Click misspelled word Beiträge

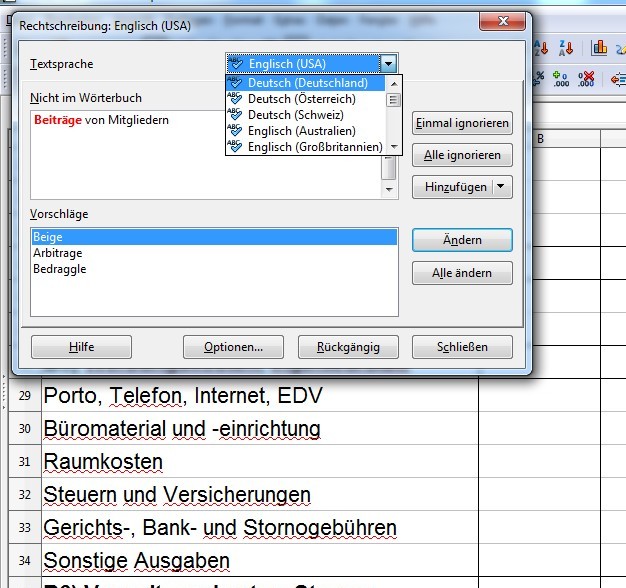pyautogui.click(x=58, y=120)
